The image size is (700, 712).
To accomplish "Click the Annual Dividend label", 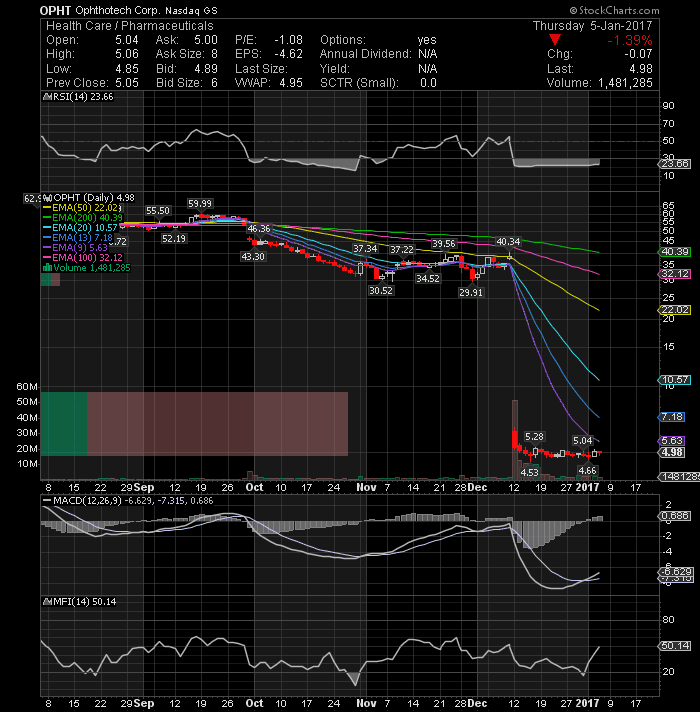I will pos(365,54).
